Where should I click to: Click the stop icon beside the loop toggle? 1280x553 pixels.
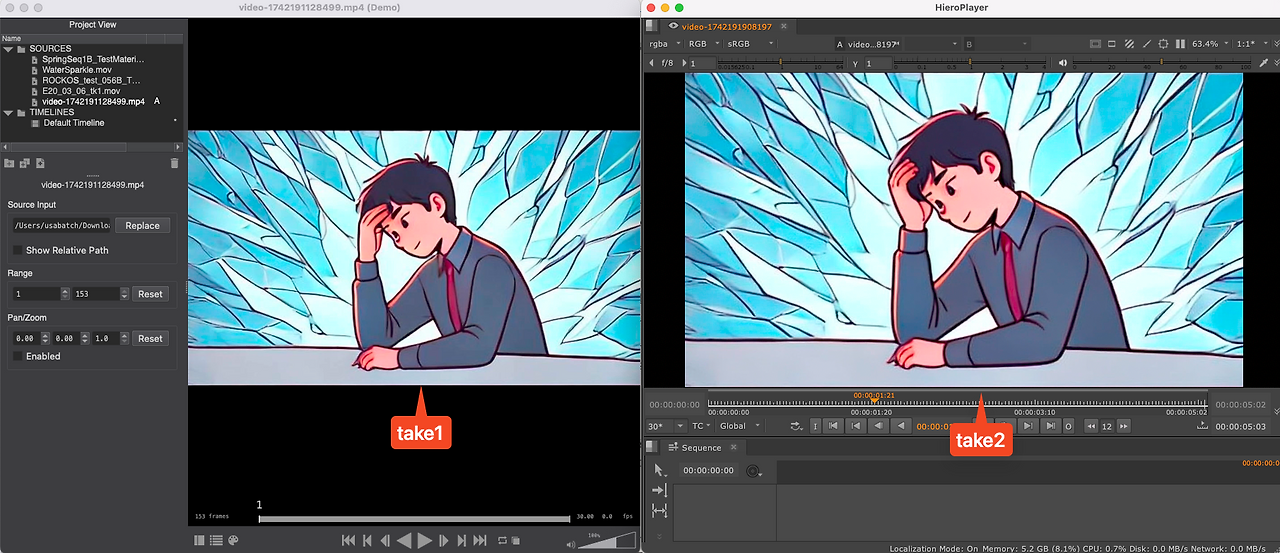515,540
